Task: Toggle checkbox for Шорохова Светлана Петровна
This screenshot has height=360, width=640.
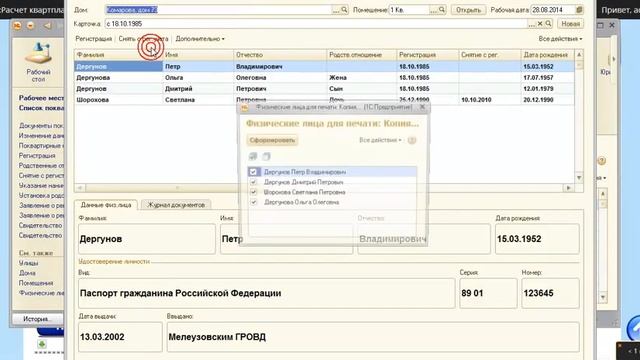Action: click(x=253, y=192)
